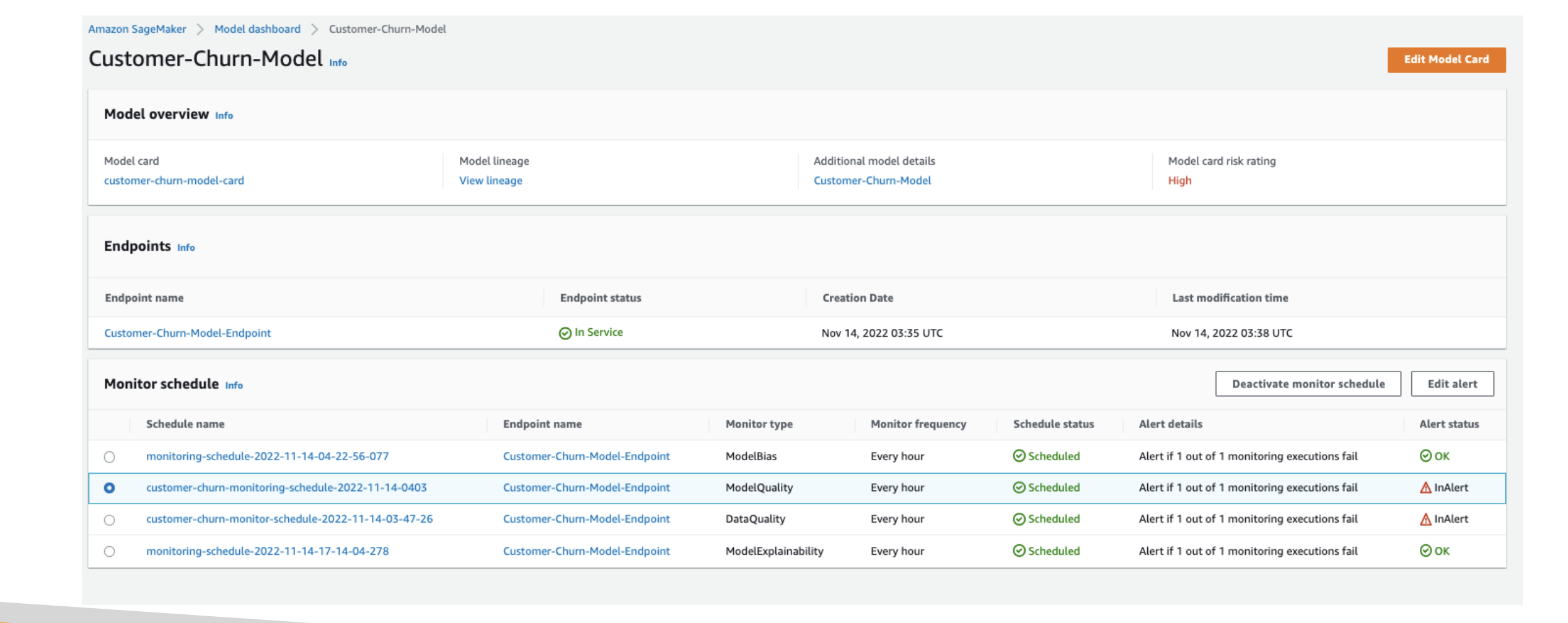Open View lineage link
Viewport: 1568px width, 623px height.
pos(490,181)
